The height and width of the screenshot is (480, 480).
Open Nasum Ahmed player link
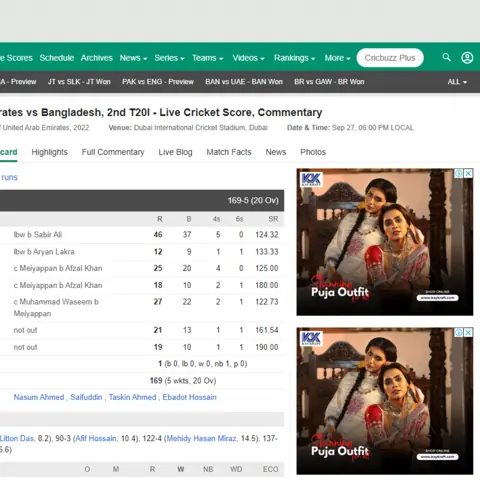[39, 397]
